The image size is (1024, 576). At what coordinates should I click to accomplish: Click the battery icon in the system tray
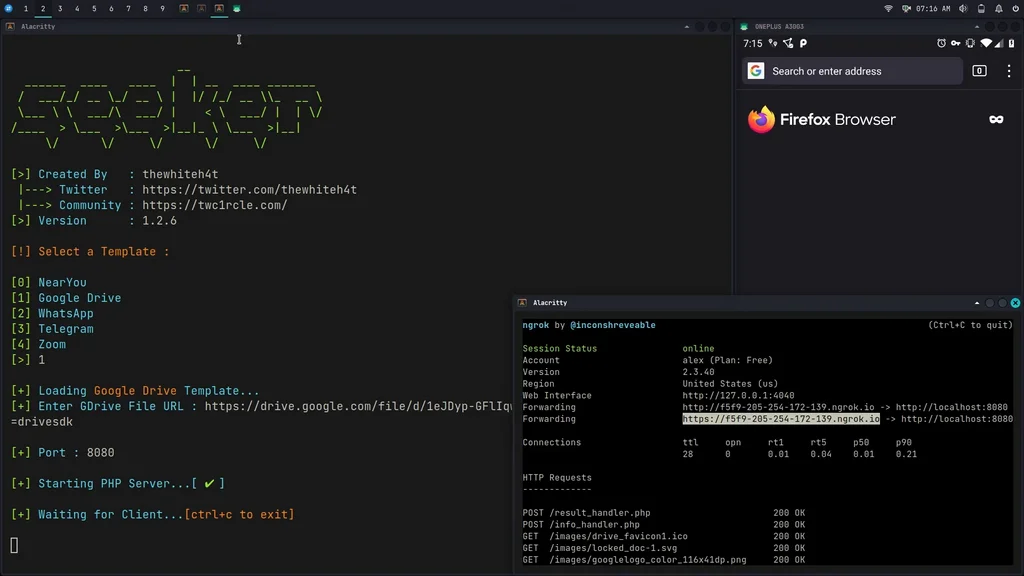981,8
